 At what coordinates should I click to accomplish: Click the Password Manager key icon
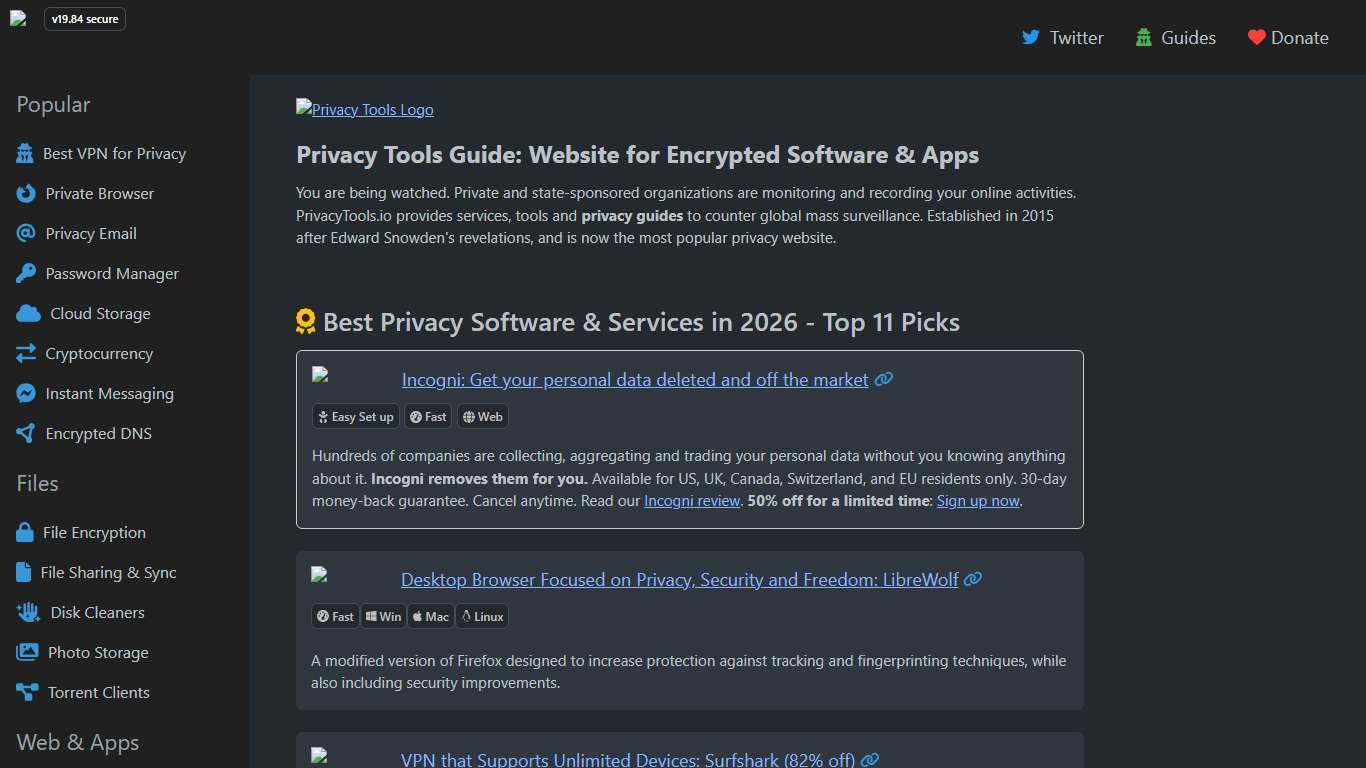click(x=26, y=273)
